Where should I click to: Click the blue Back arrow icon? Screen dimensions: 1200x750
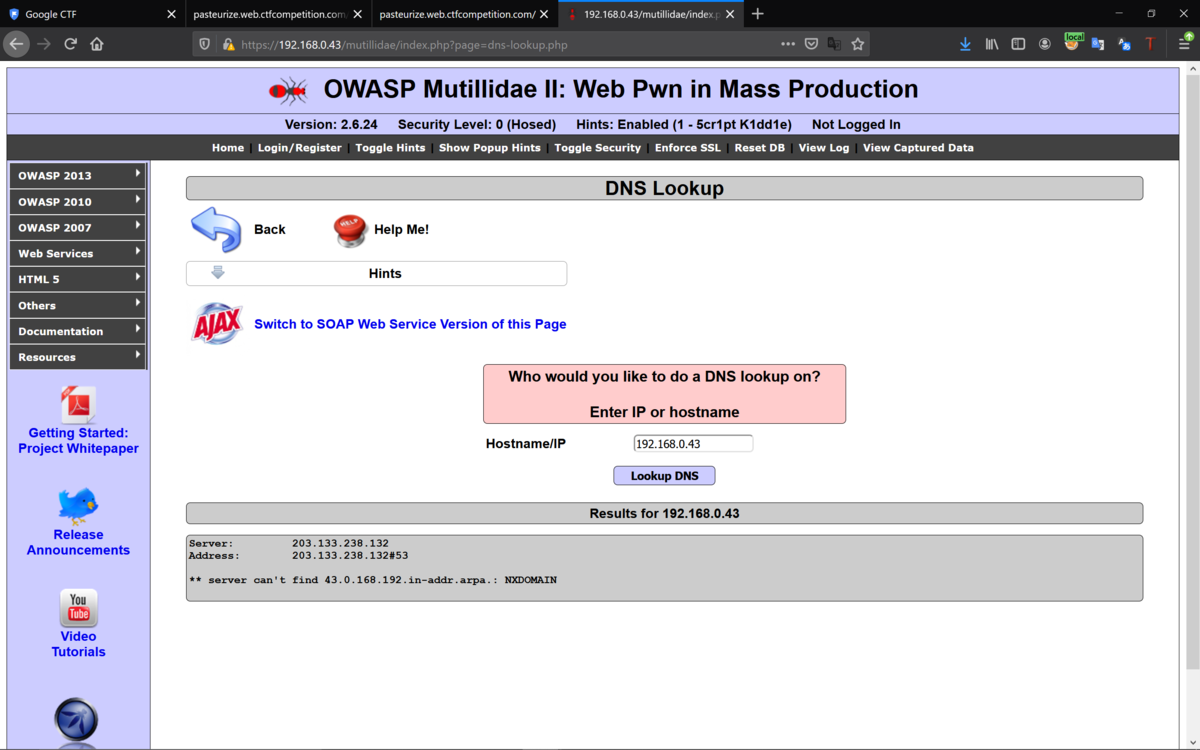click(216, 230)
